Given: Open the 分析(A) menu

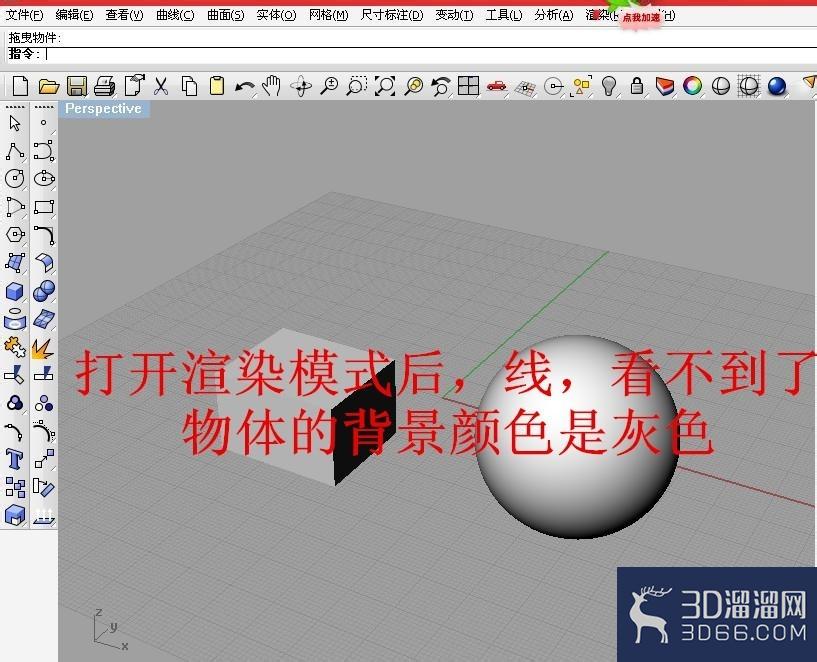Looking at the screenshot, I should pyautogui.click(x=553, y=15).
